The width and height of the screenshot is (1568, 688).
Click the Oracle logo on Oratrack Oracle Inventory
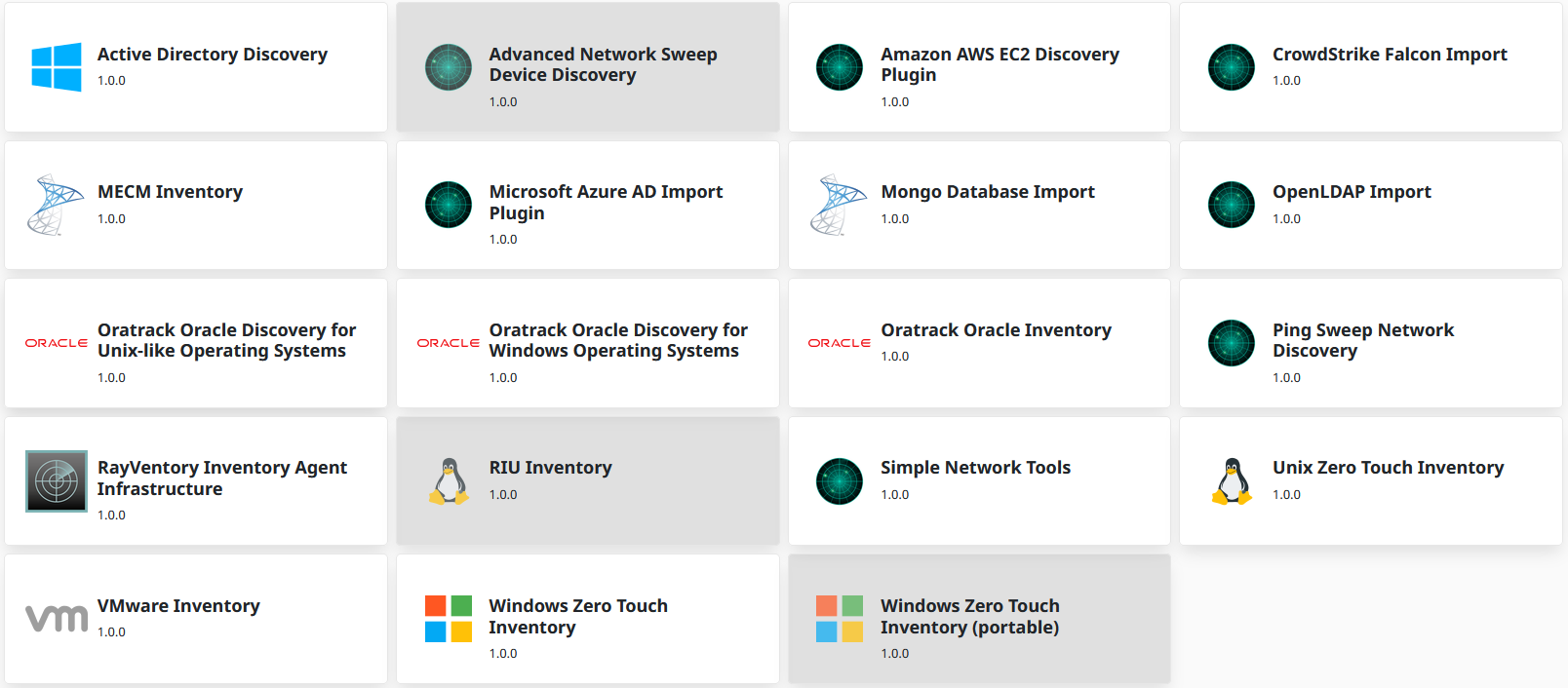tap(839, 343)
